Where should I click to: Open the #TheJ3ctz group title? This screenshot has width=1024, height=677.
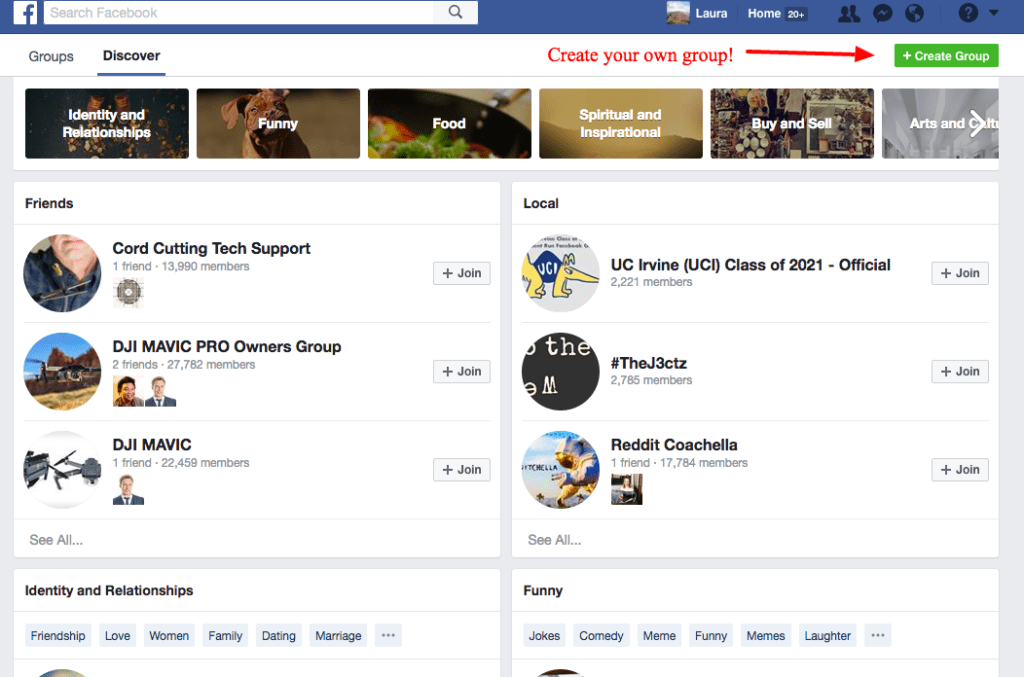tap(648, 363)
